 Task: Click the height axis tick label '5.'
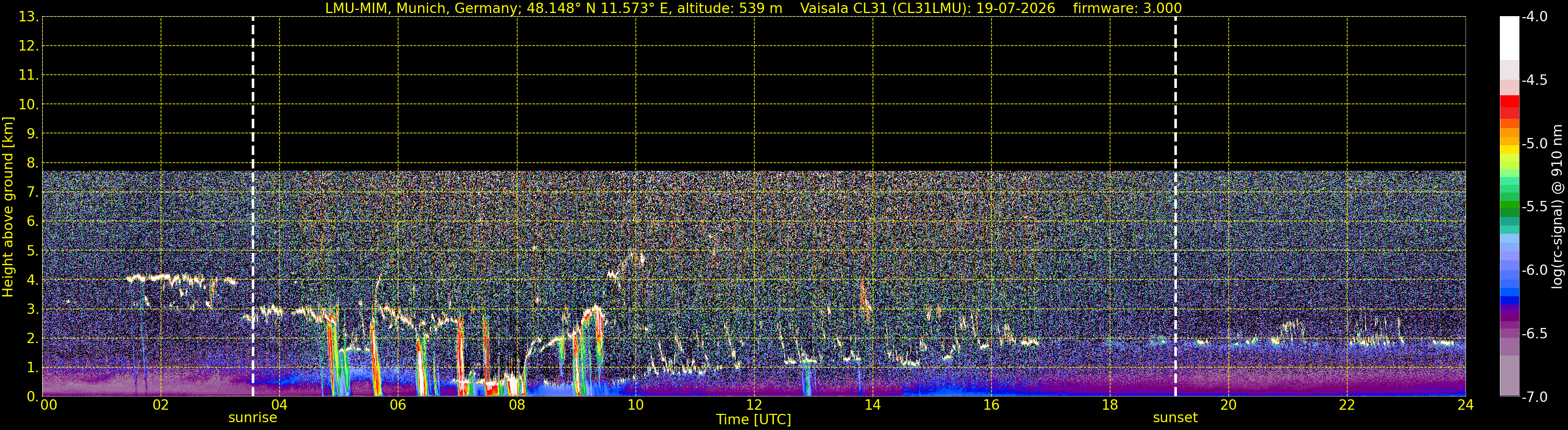coord(32,250)
